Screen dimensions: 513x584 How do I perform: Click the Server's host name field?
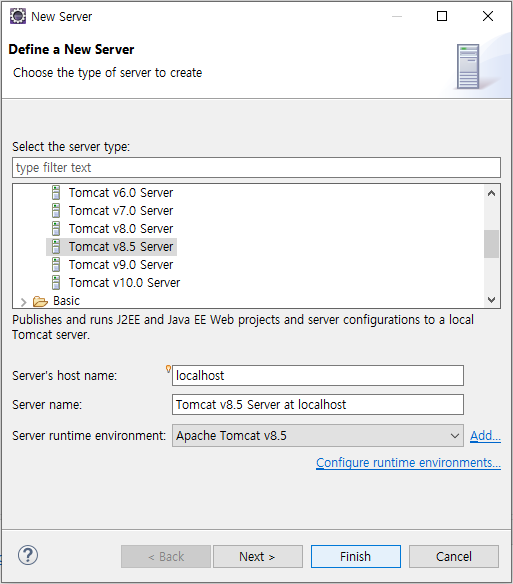tap(318, 375)
